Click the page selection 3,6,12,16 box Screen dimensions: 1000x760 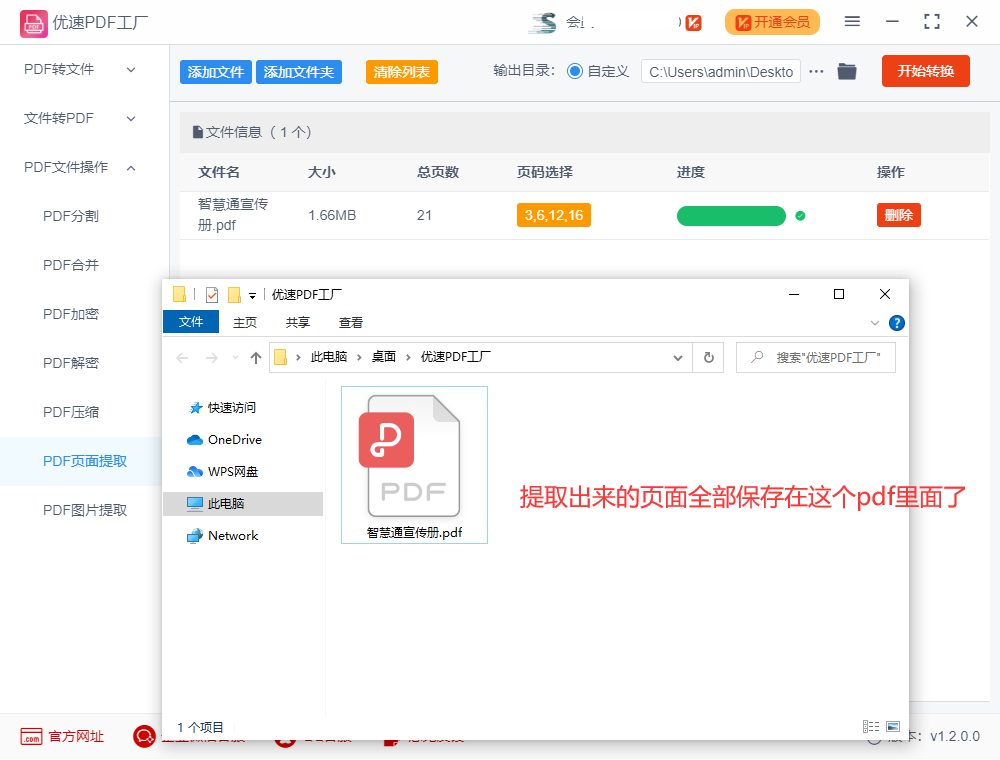pos(554,216)
